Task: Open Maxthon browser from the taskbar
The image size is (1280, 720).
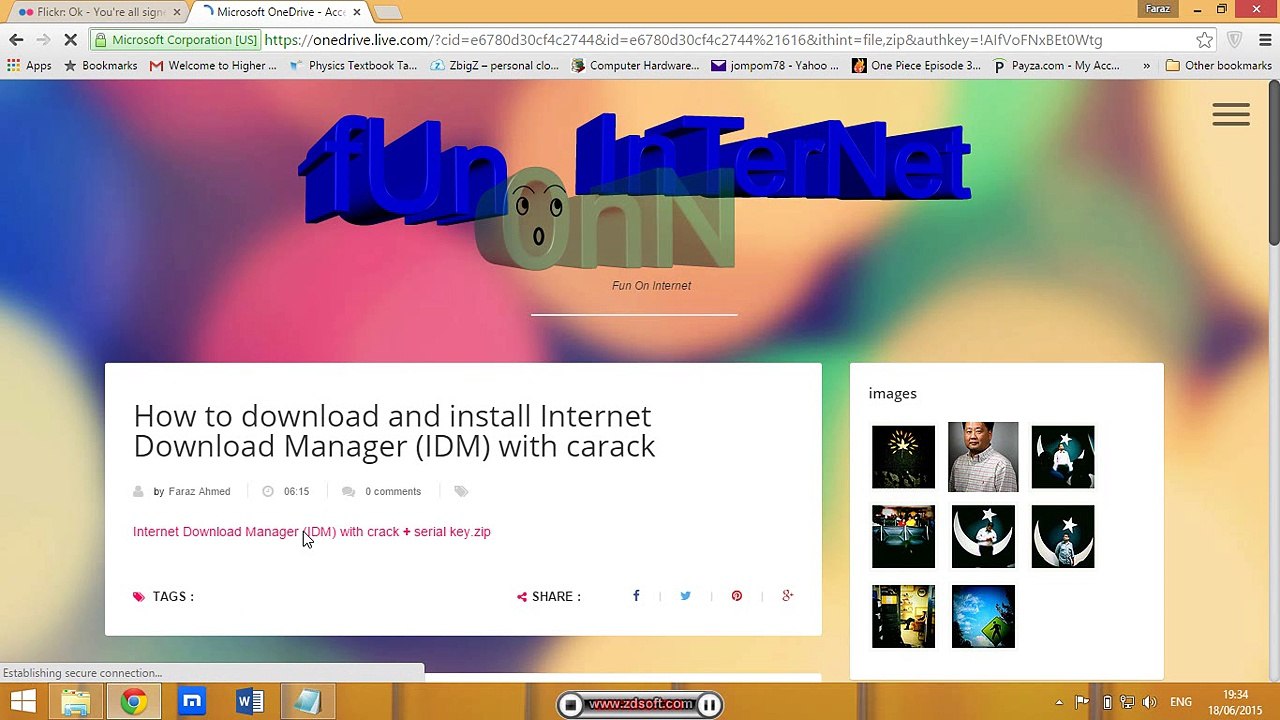Action: [x=191, y=702]
